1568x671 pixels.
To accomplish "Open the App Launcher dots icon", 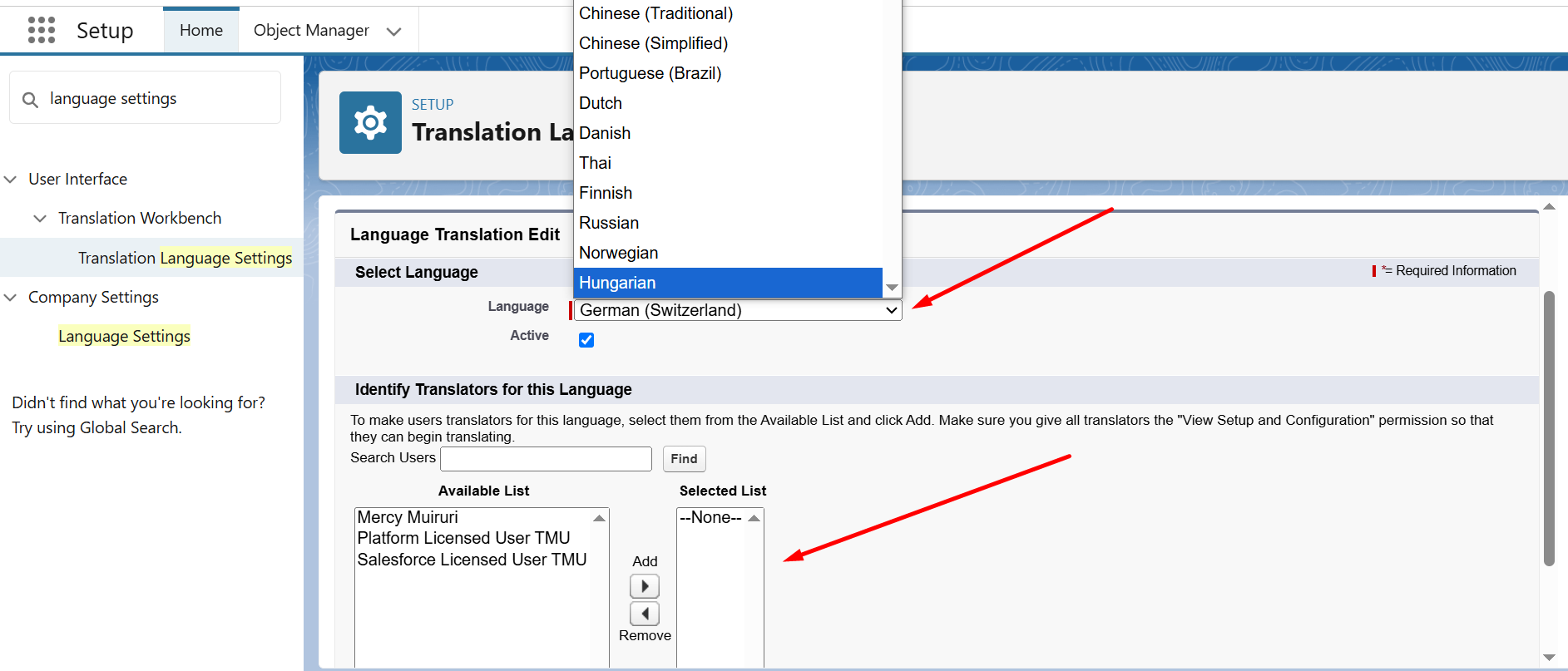I will pyautogui.click(x=42, y=30).
